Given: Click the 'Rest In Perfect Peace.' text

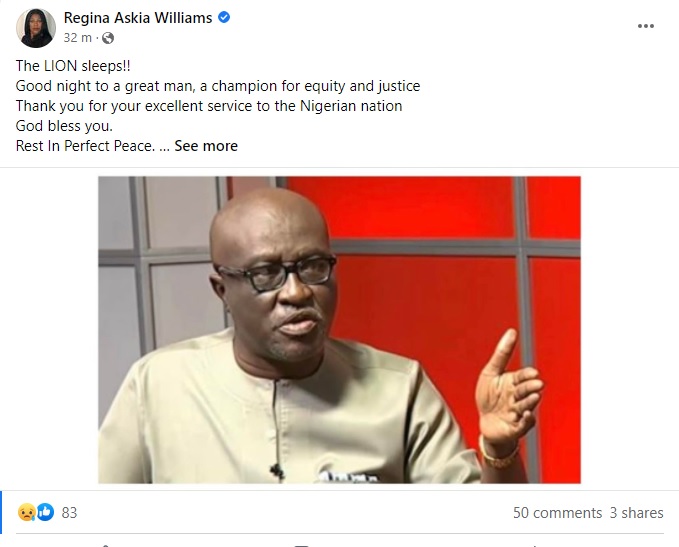Looking at the screenshot, I should click(85, 146).
